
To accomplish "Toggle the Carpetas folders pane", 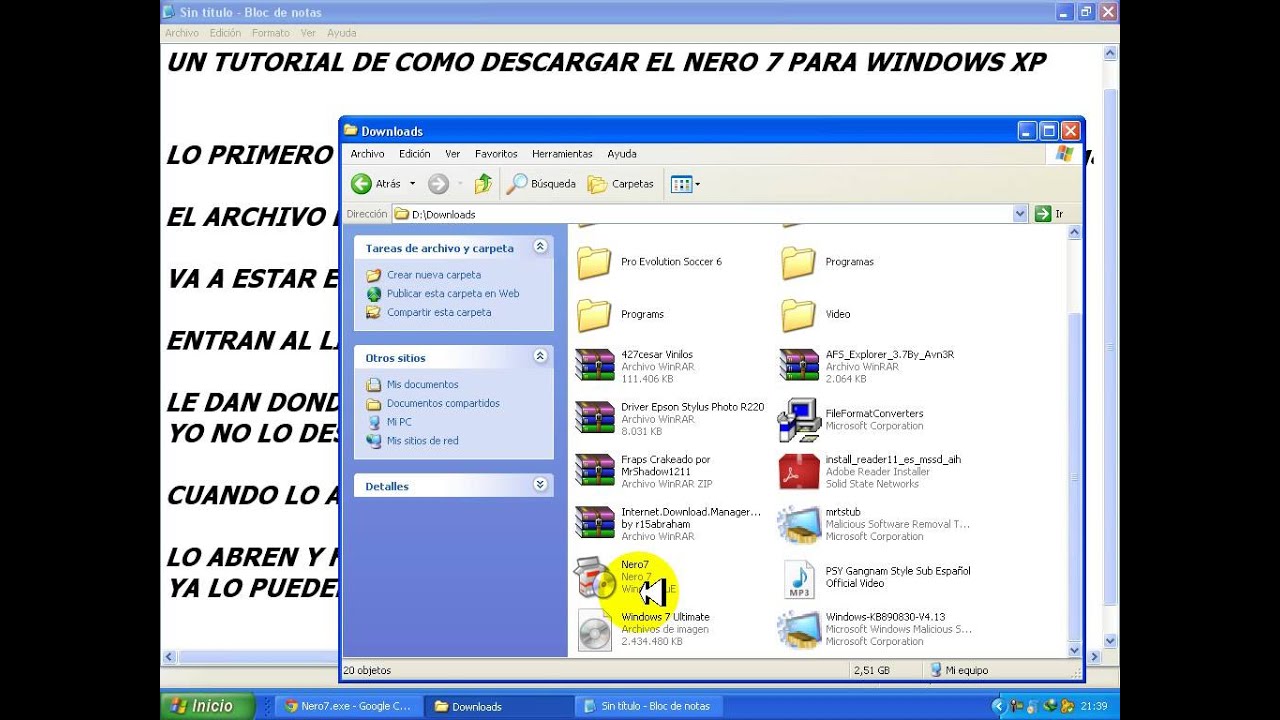I will pyautogui.click(x=621, y=184).
